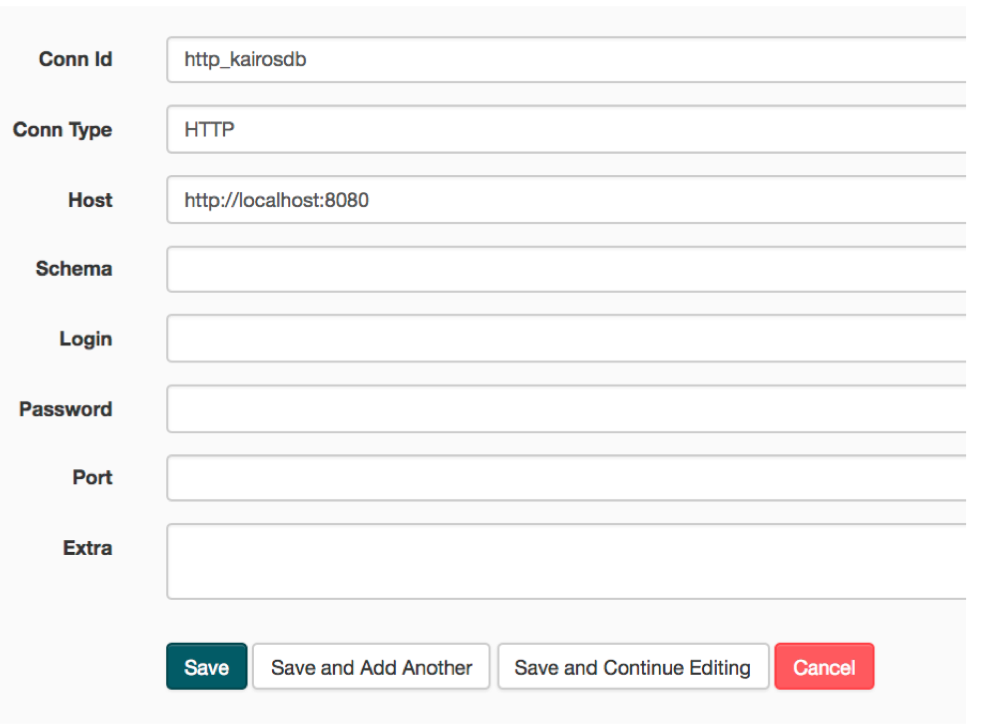Select the Login input box
992x725 pixels.
pos(565,339)
